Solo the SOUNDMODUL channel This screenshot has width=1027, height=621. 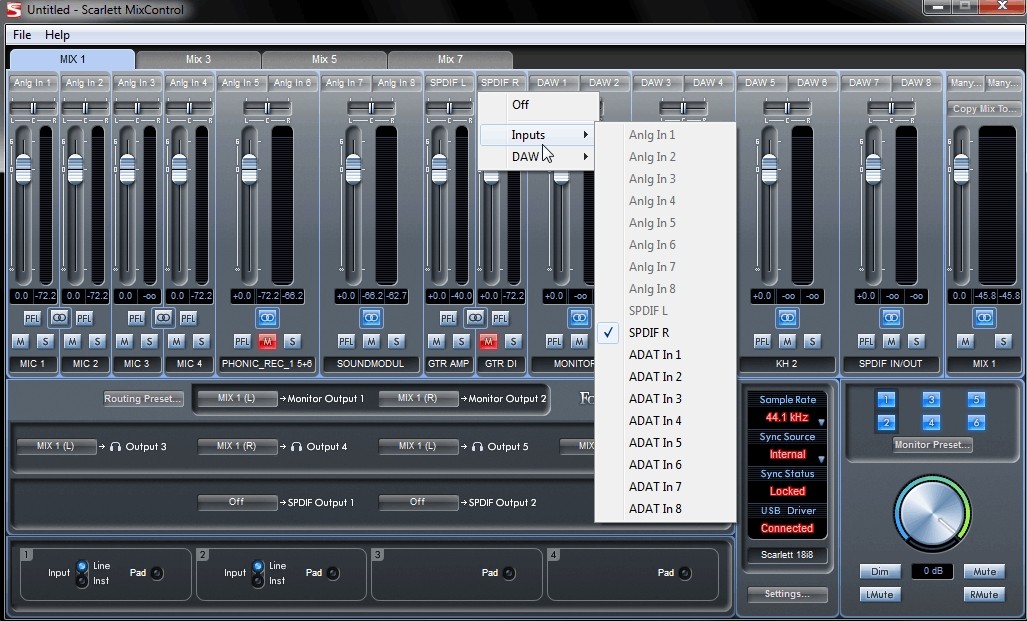pos(396,341)
